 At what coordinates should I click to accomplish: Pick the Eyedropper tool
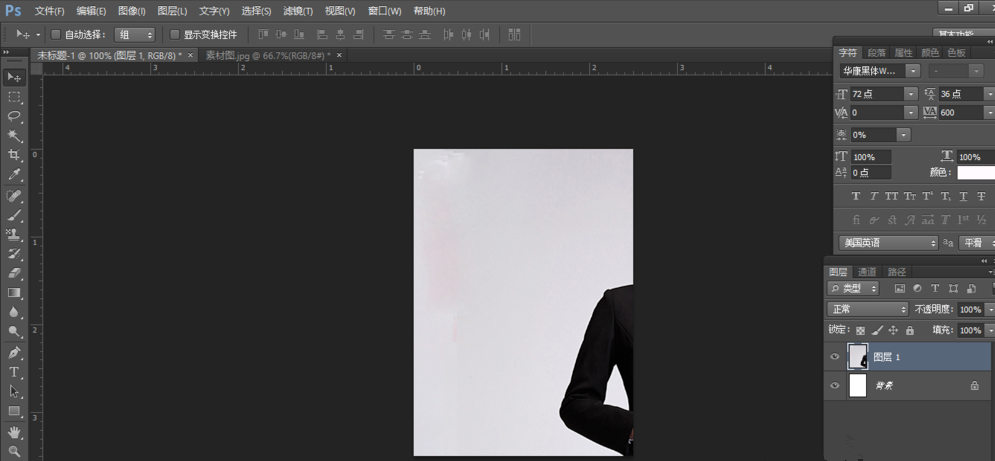(x=14, y=175)
